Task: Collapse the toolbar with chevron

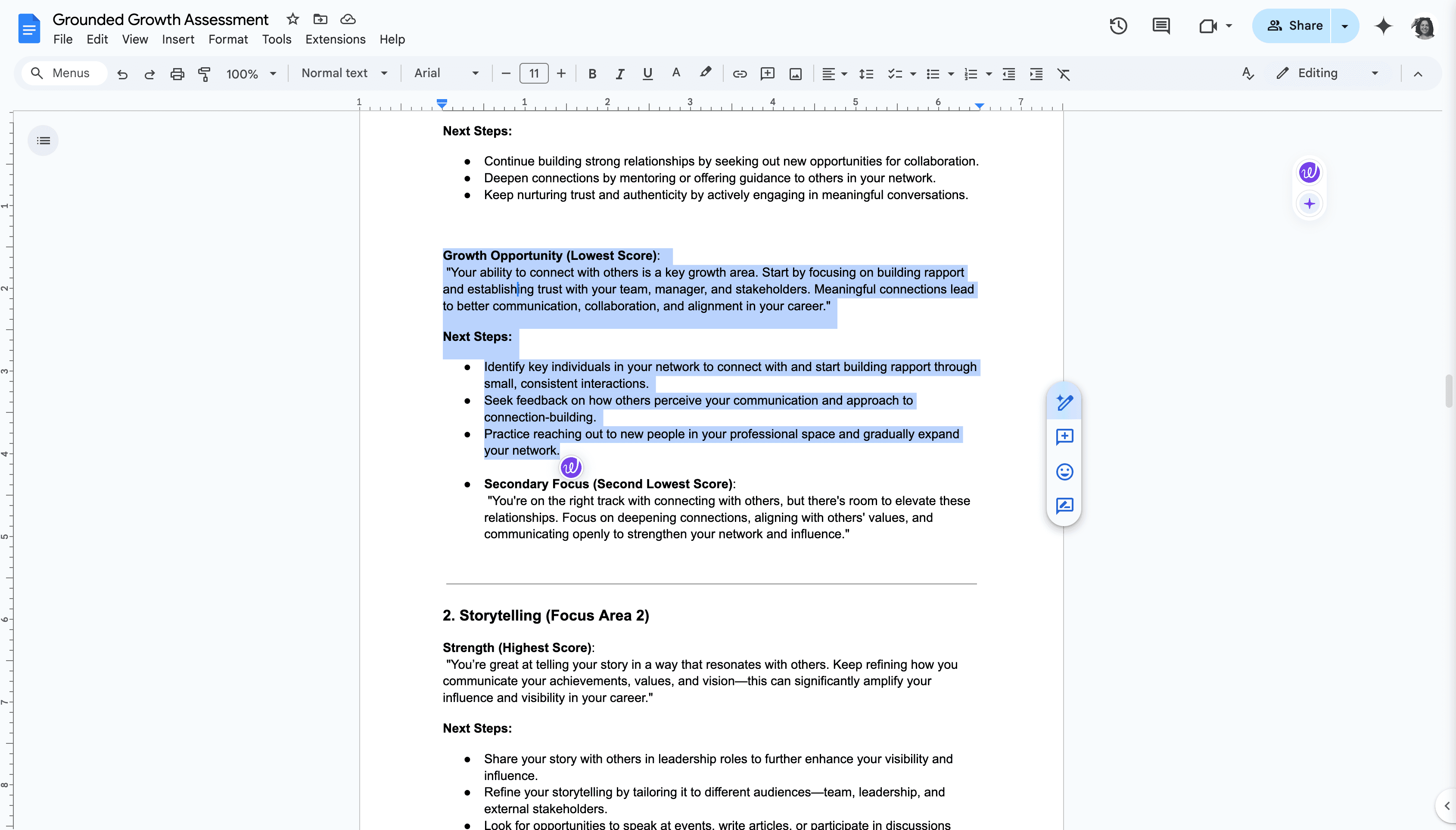Action: point(1418,74)
